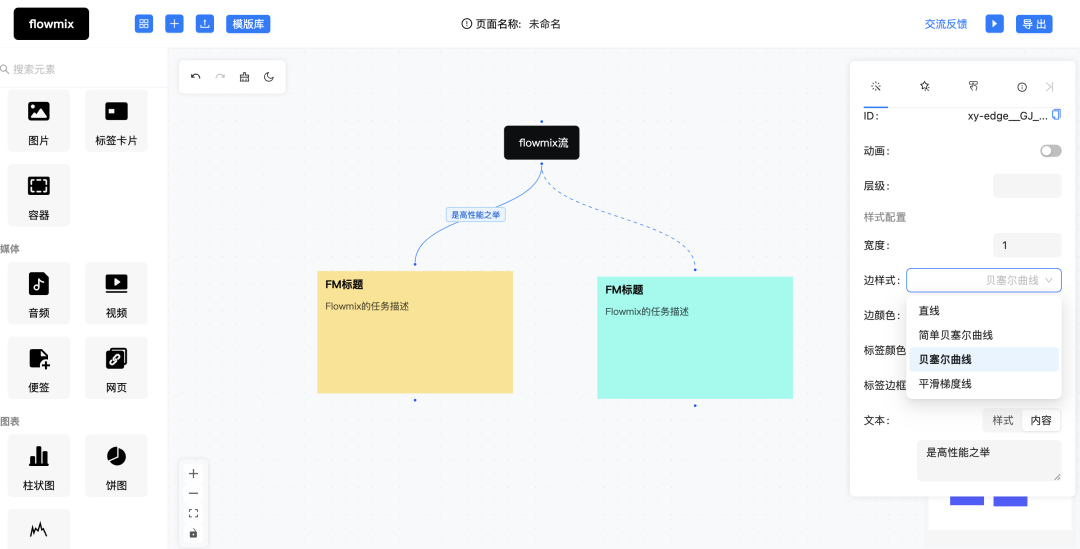Screen dimensions: 1080x549
Task: Select the 柱状图 bar chart element
Action: [39, 465]
